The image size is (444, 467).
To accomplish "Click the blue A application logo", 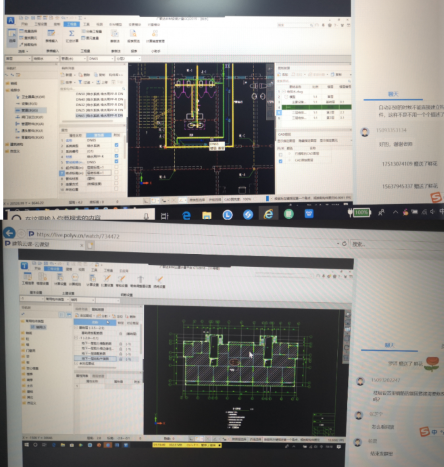I will [x=11, y=20].
